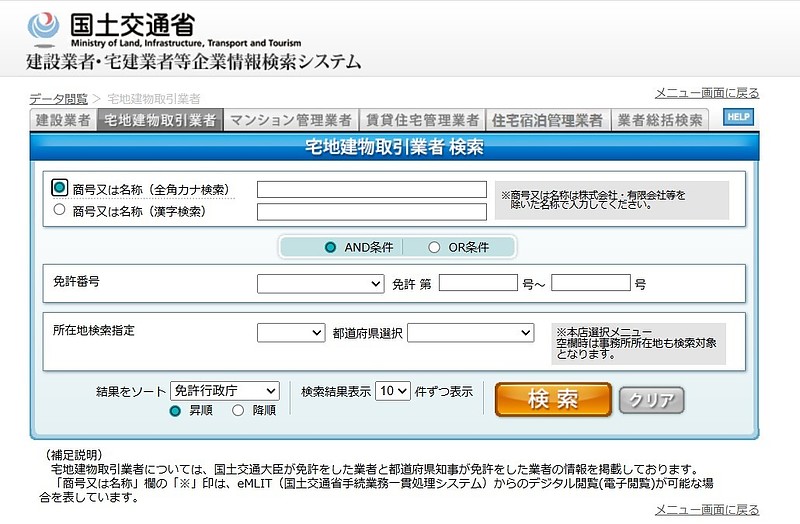The height and width of the screenshot is (524, 800).
Task: Open the 都道府県選択 prefecture dropdown
Action: click(471, 332)
